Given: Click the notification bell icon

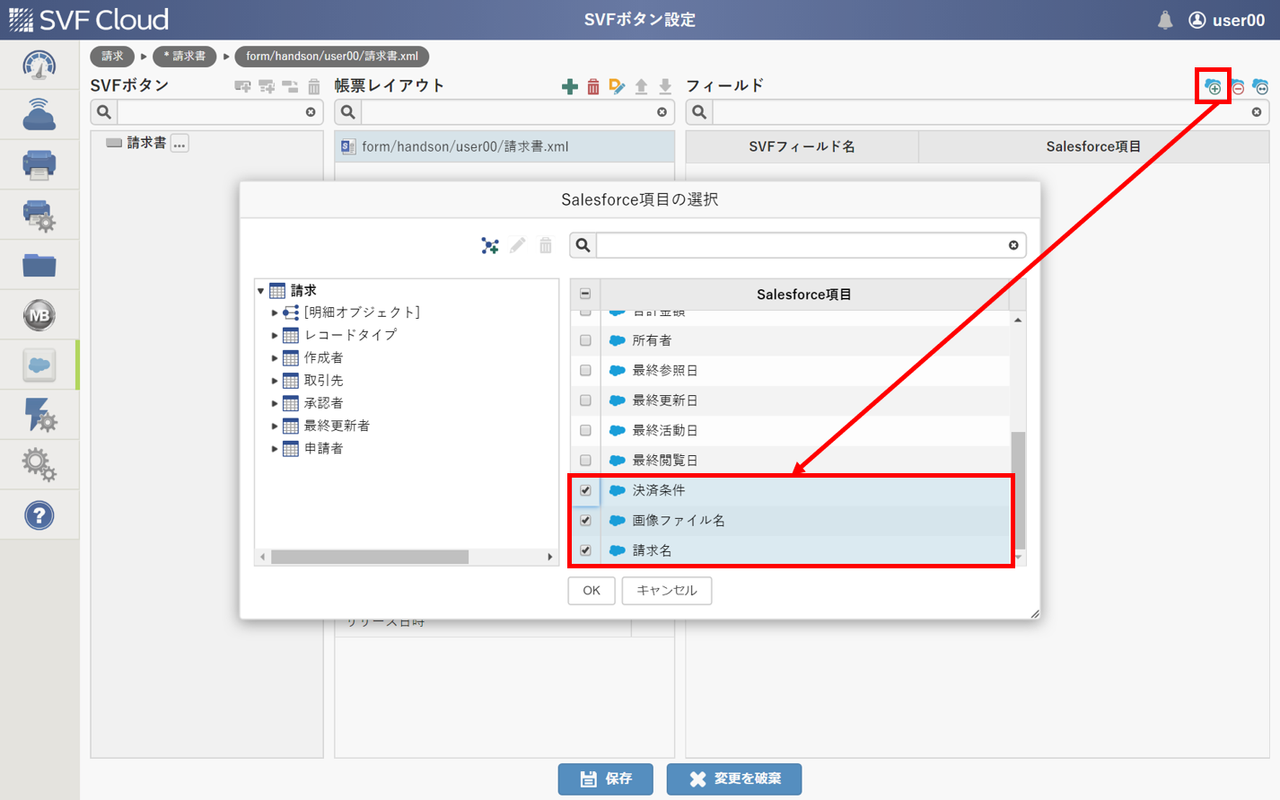Looking at the screenshot, I should (1165, 19).
